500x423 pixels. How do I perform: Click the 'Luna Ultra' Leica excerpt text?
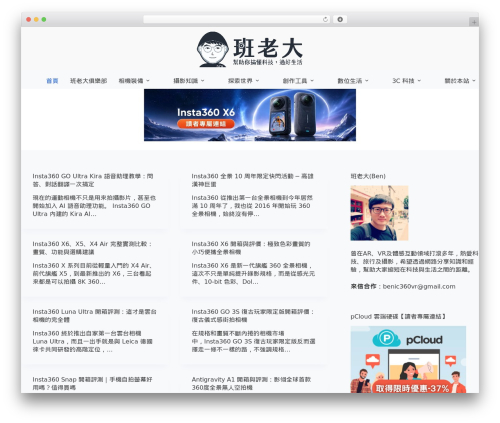pyautogui.click(x=92, y=341)
